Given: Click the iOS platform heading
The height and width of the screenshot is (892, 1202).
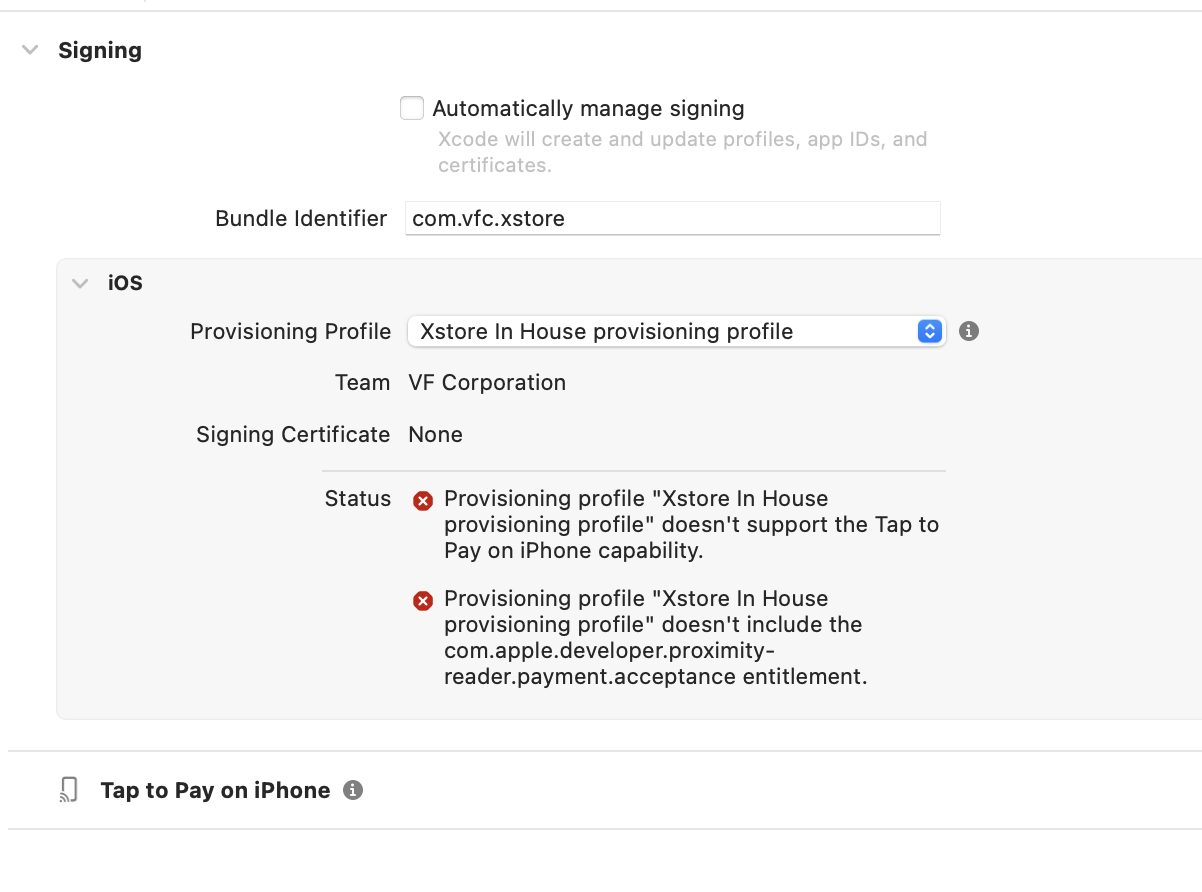Looking at the screenshot, I should 125,283.
